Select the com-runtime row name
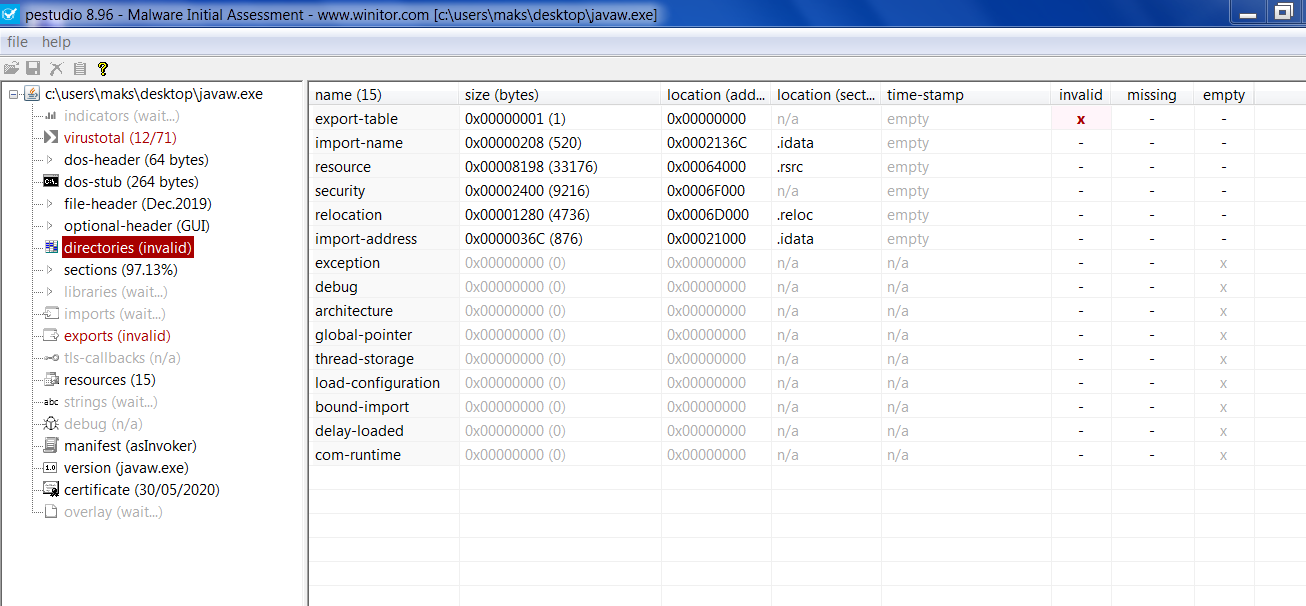Screen dimensions: 1306x606 pos(358,455)
